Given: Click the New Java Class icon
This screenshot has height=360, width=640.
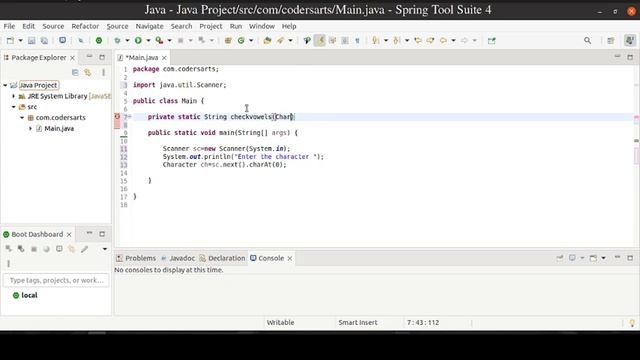Looking at the screenshot, I should [241, 40].
